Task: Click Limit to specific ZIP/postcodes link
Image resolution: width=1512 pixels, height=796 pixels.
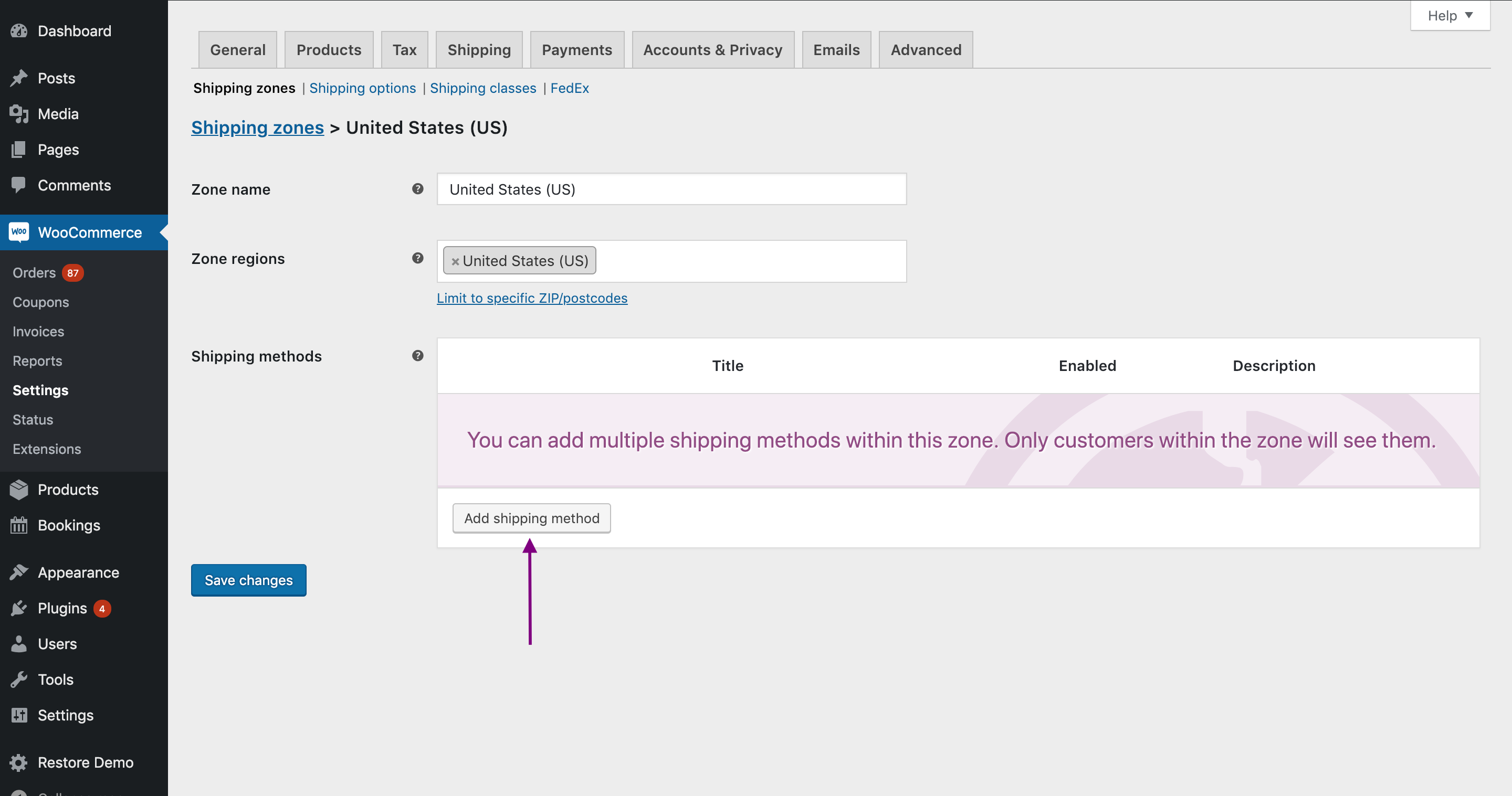Action: pyautogui.click(x=532, y=297)
